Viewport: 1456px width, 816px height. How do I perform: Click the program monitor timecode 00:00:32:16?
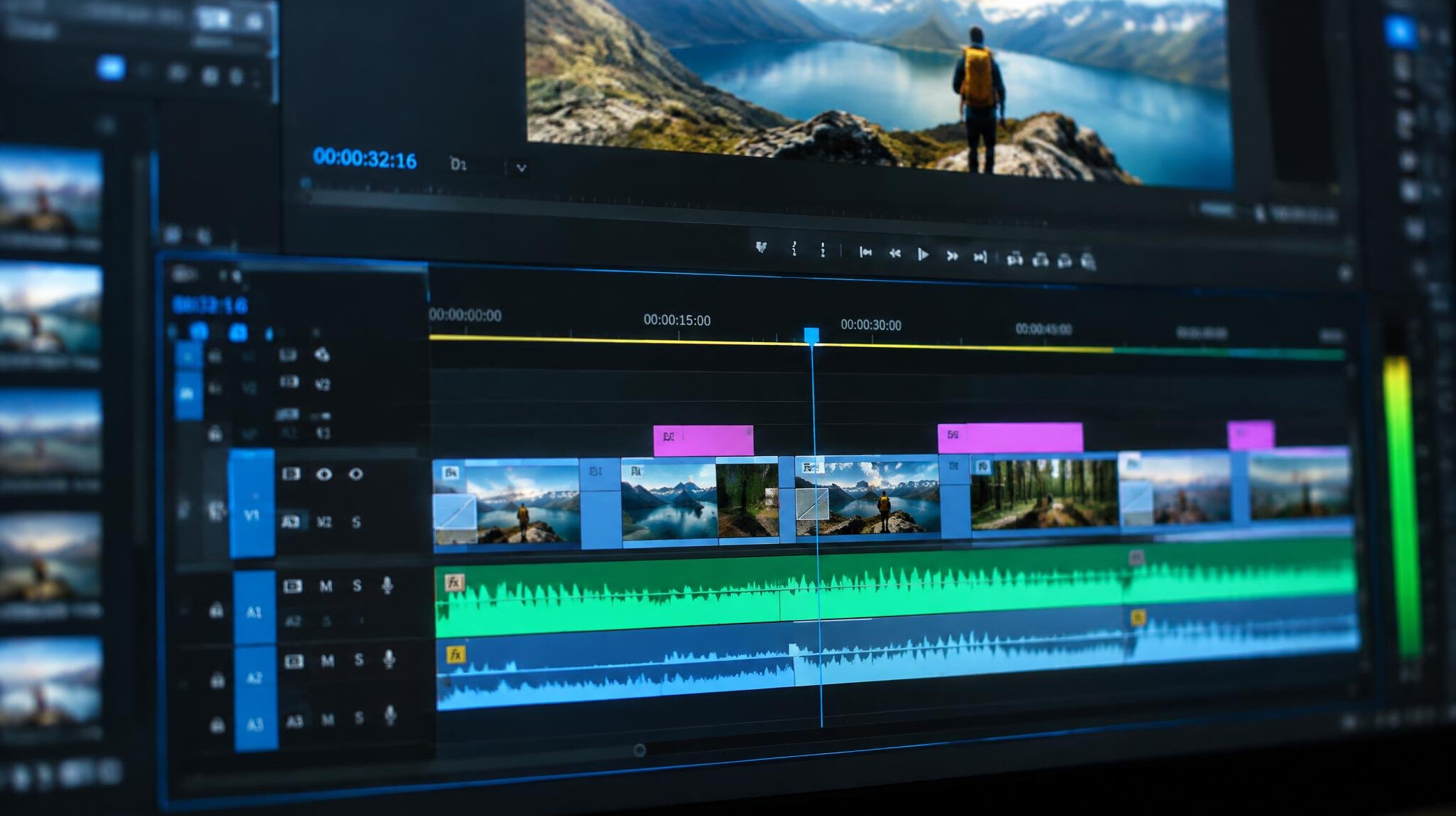[365, 158]
